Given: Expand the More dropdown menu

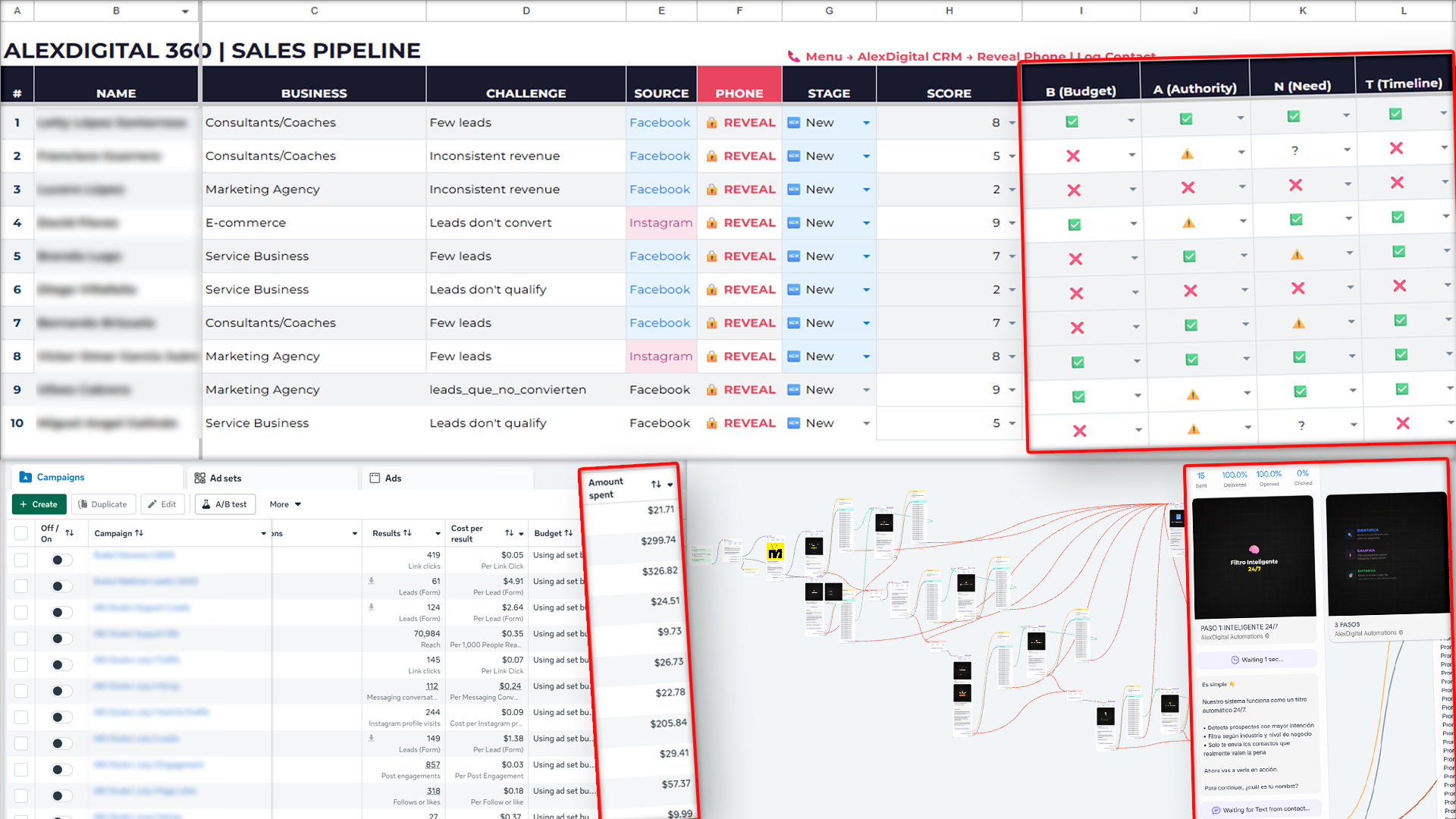Looking at the screenshot, I should pyautogui.click(x=285, y=504).
